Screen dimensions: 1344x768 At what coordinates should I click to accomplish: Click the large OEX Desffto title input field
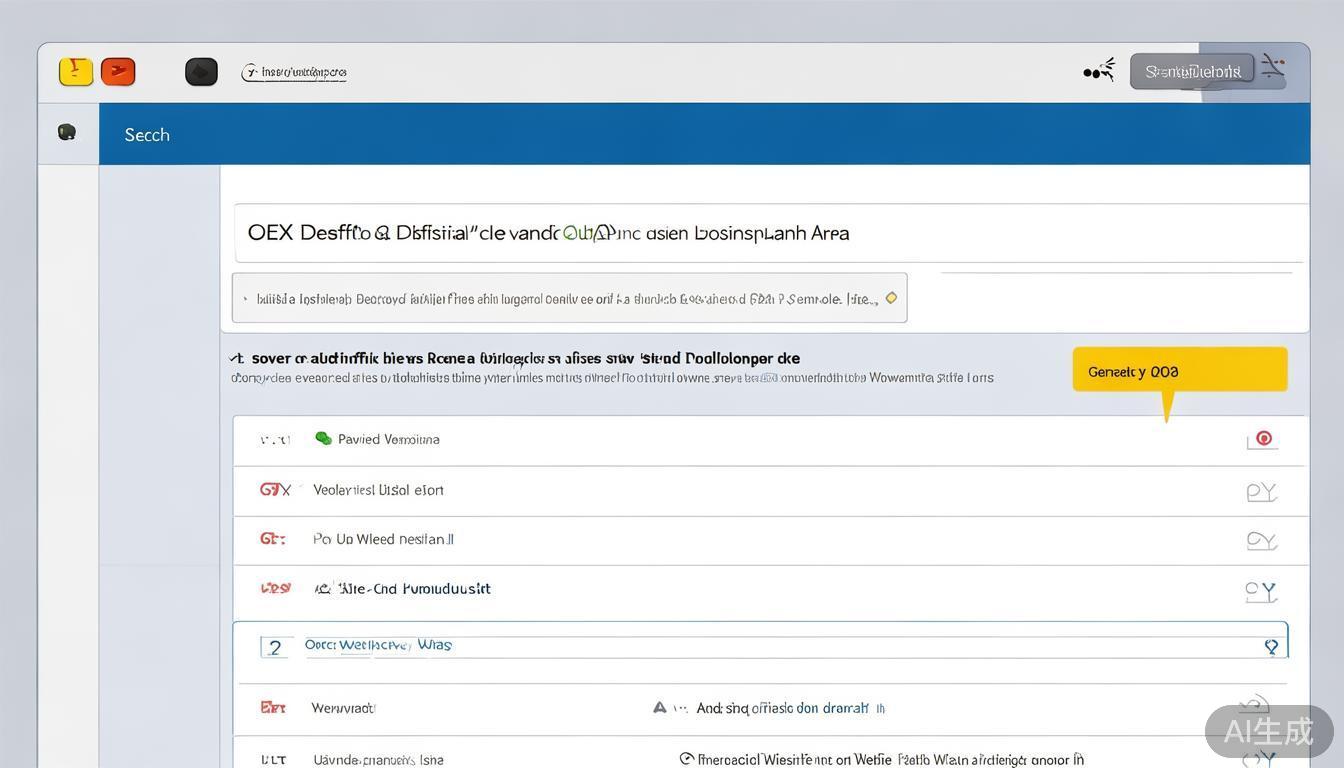[x=770, y=233]
